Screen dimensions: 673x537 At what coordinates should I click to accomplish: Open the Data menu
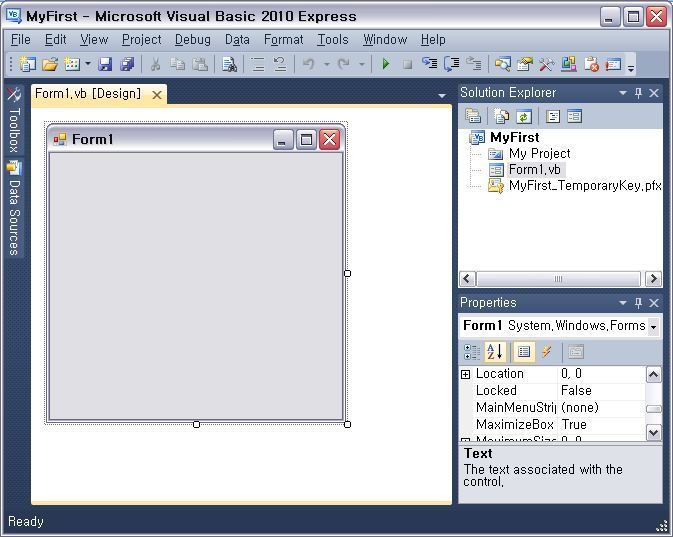point(237,39)
